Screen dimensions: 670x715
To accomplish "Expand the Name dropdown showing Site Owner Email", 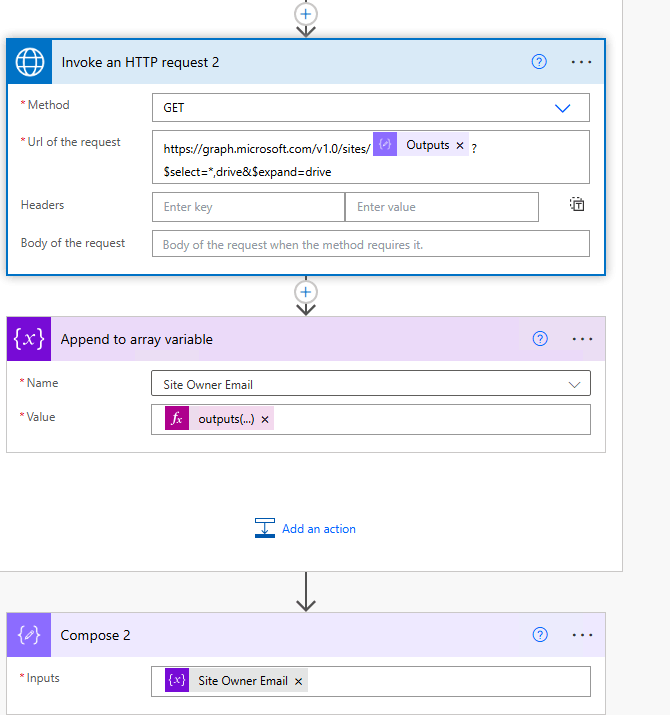I will tap(574, 385).
